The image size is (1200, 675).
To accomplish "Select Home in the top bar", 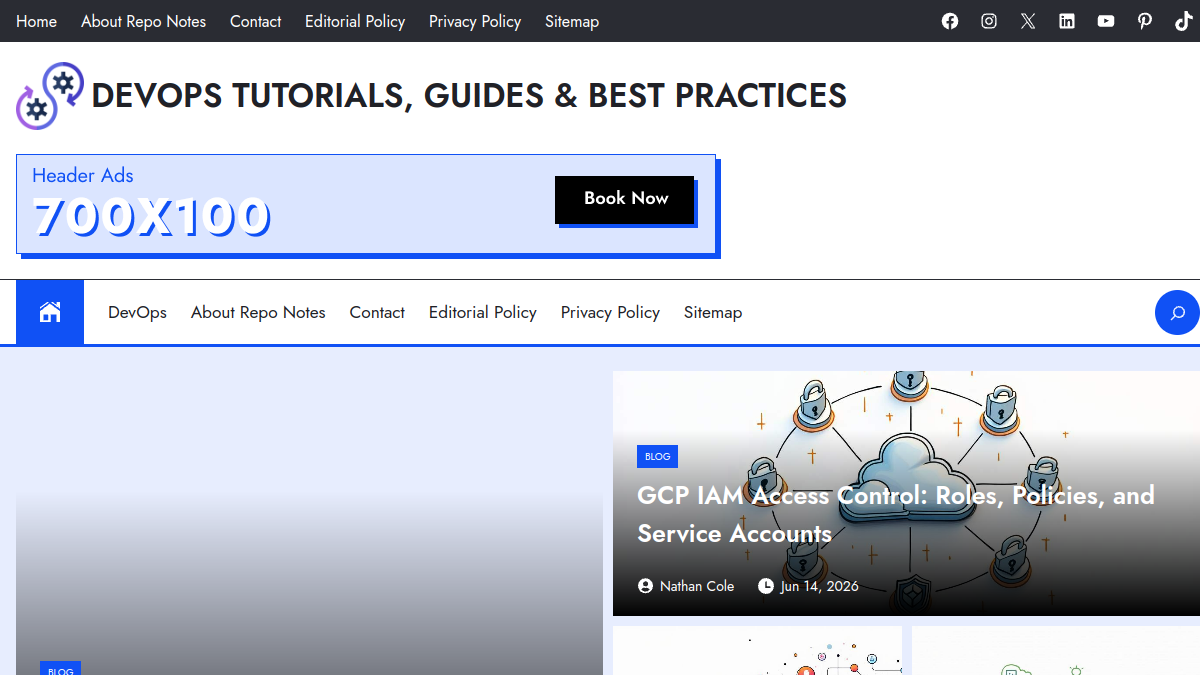I will [x=37, y=21].
